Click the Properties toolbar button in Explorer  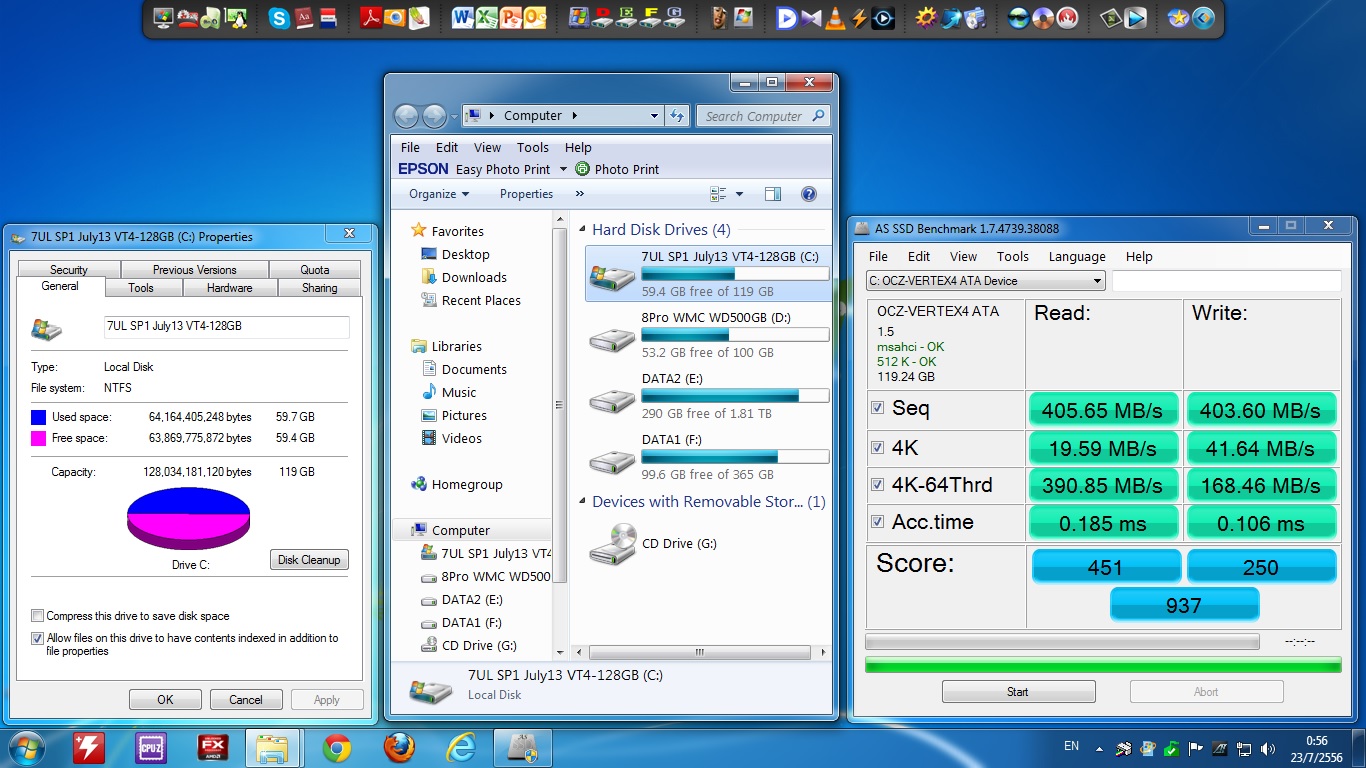[x=526, y=194]
